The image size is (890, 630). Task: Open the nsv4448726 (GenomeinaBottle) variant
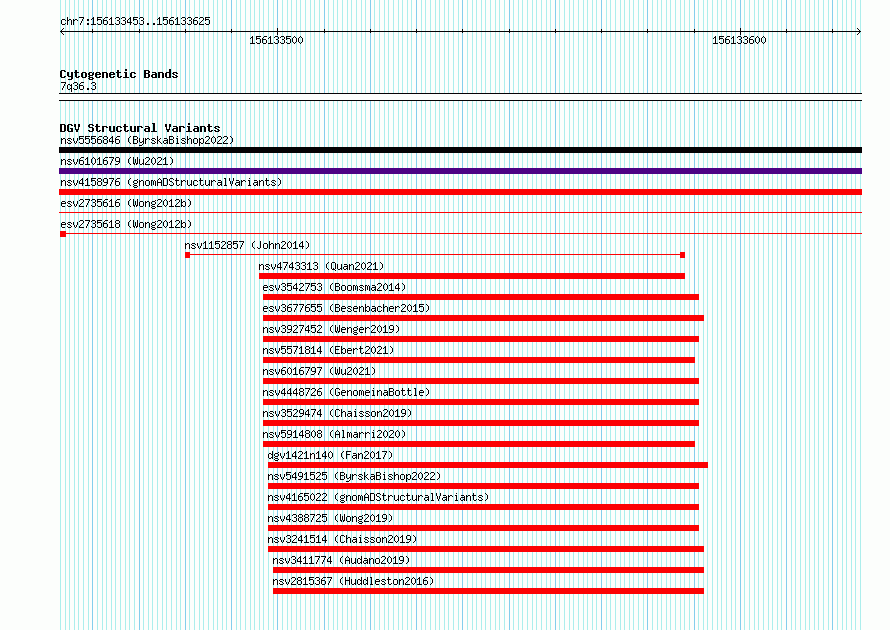[x=346, y=392]
